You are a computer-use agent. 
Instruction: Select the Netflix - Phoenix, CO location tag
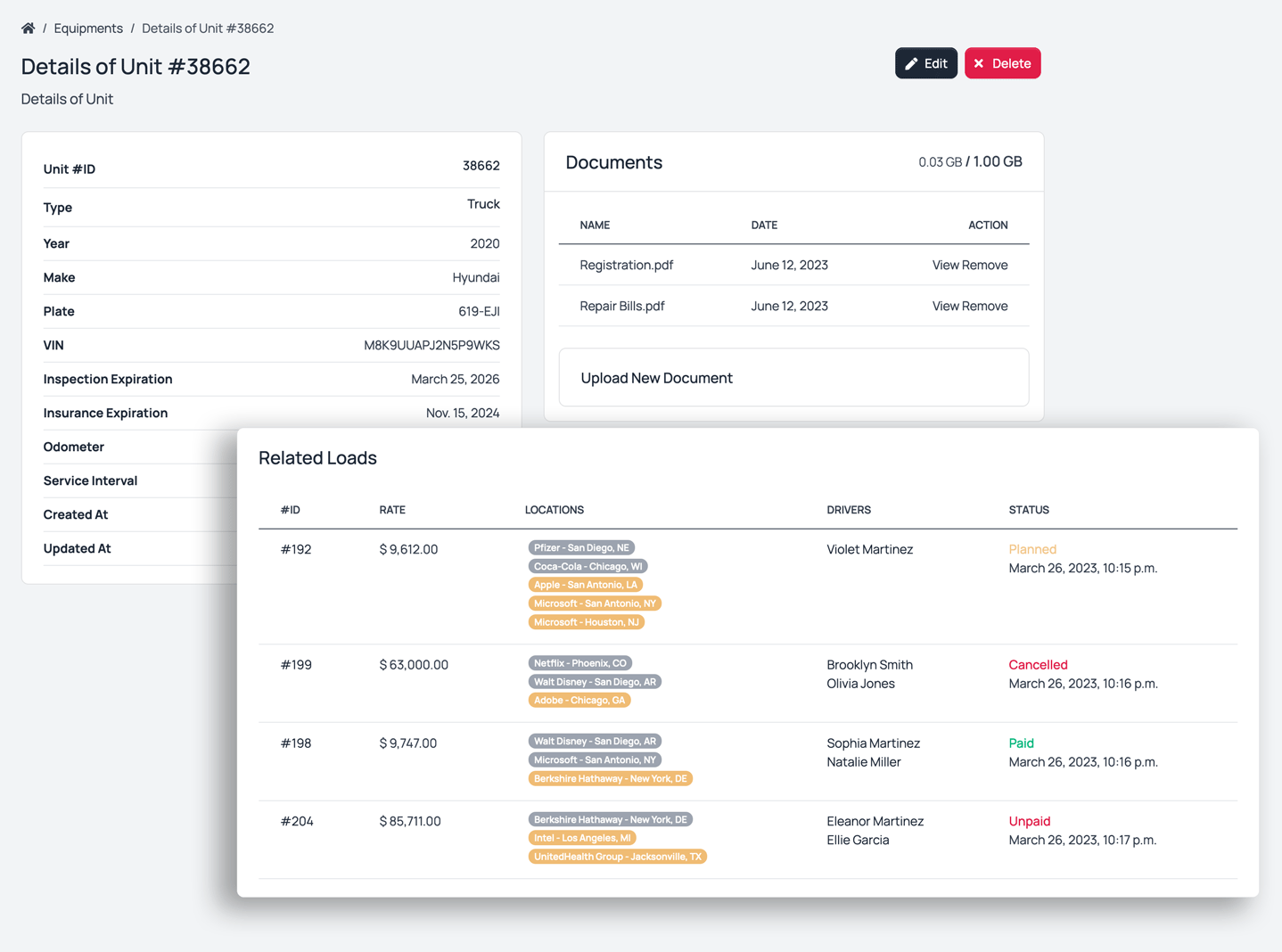579,663
